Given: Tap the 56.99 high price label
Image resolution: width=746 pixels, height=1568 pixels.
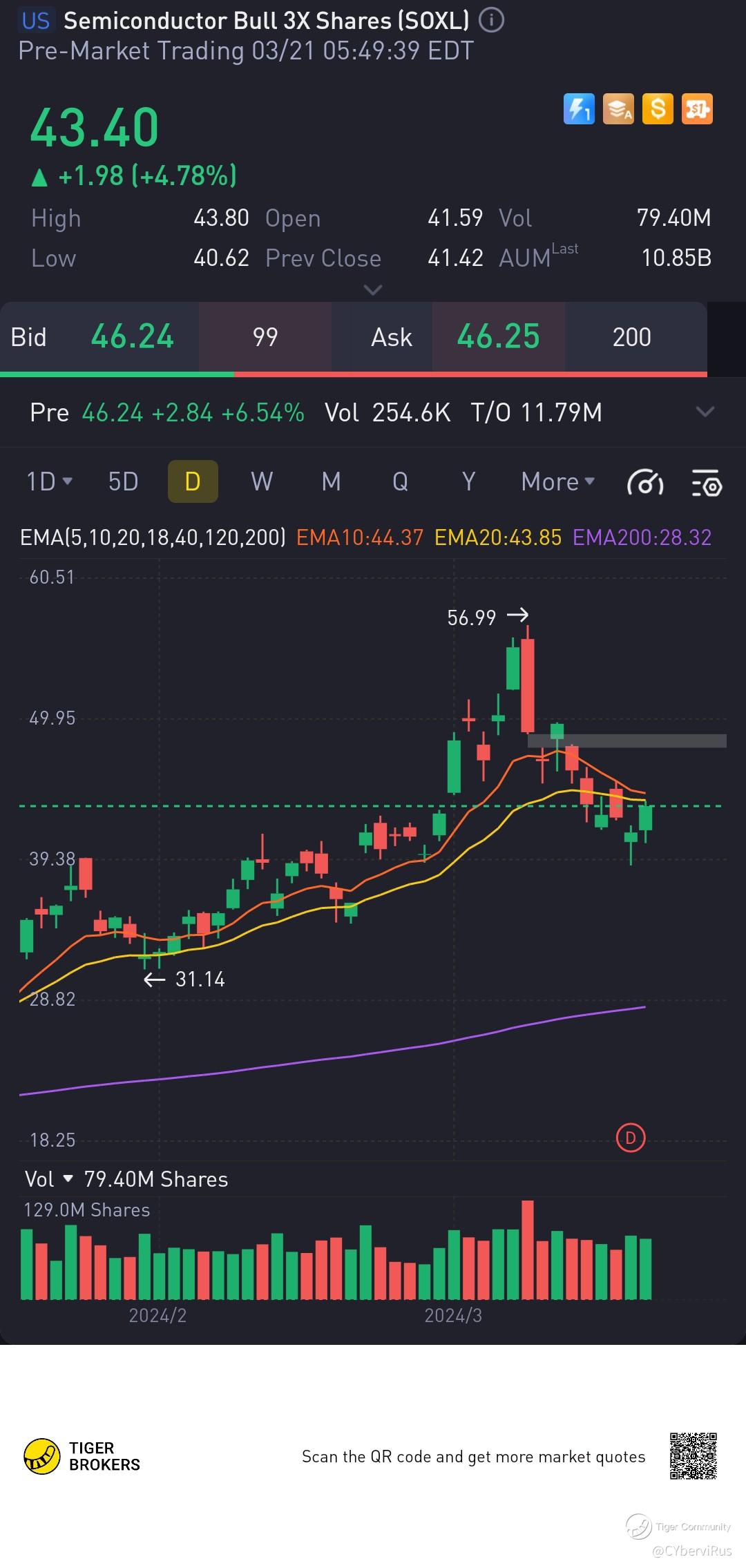Looking at the screenshot, I should (472, 617).
